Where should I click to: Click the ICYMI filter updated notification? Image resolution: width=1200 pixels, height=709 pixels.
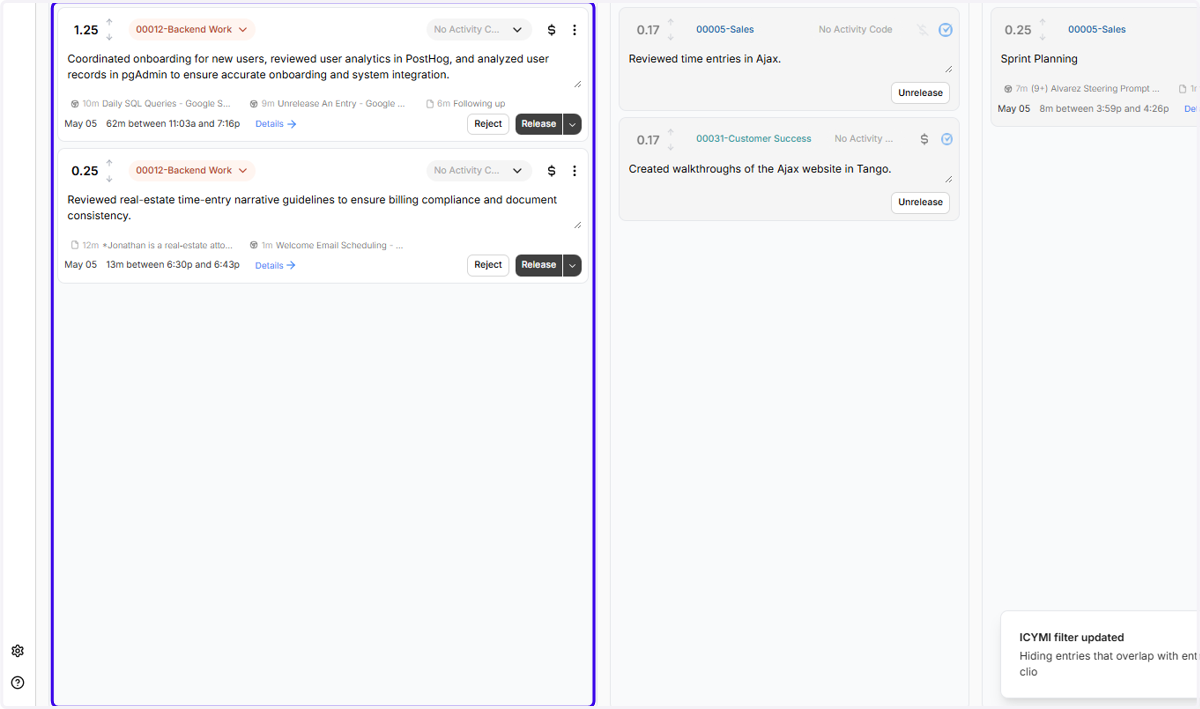[1100, 654]
